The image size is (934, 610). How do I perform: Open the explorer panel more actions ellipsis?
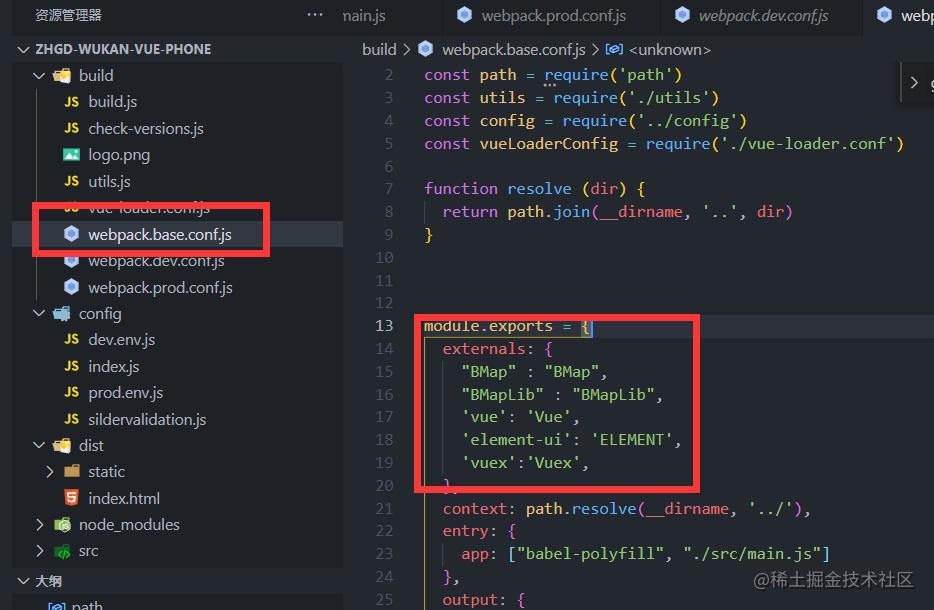click(315, 15)
